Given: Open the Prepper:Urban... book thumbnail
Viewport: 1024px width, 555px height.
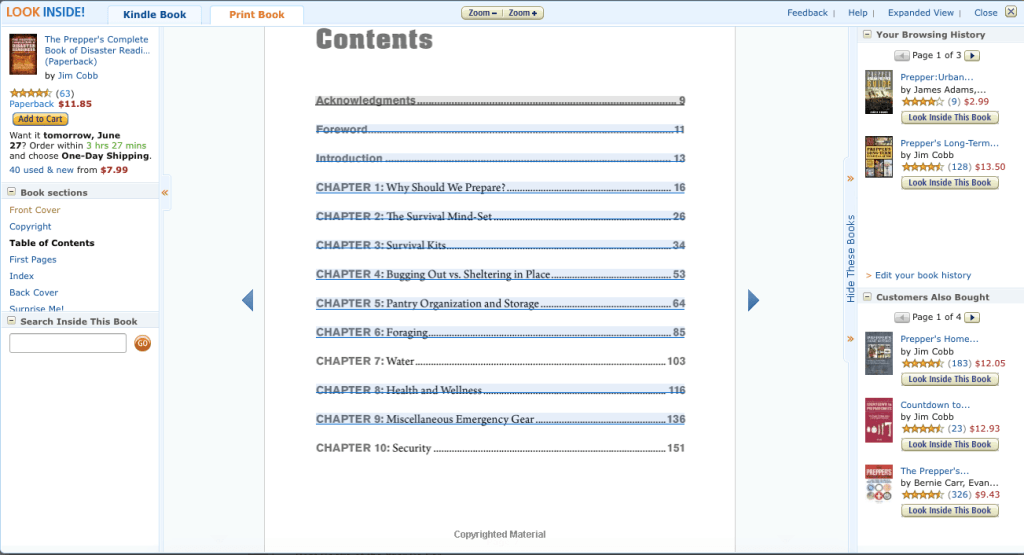Looking at the screenshot, I should click(x=878, y=92).
